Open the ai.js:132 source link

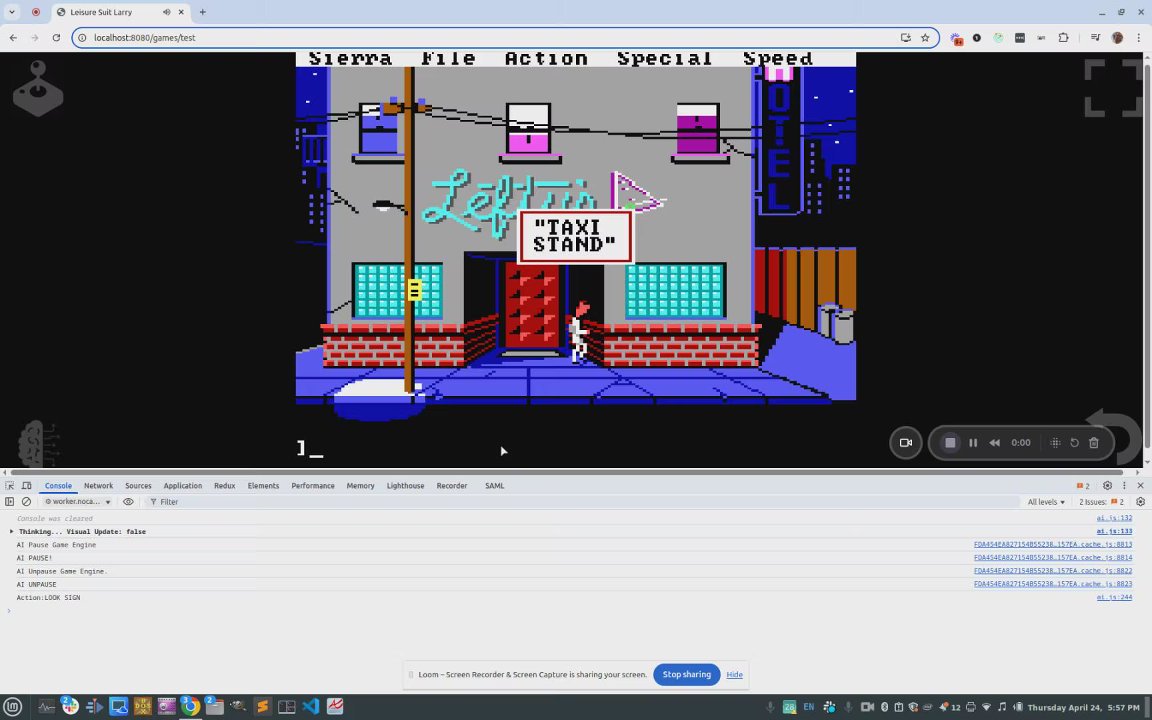pyautogui.click(x=1114, y=518)
